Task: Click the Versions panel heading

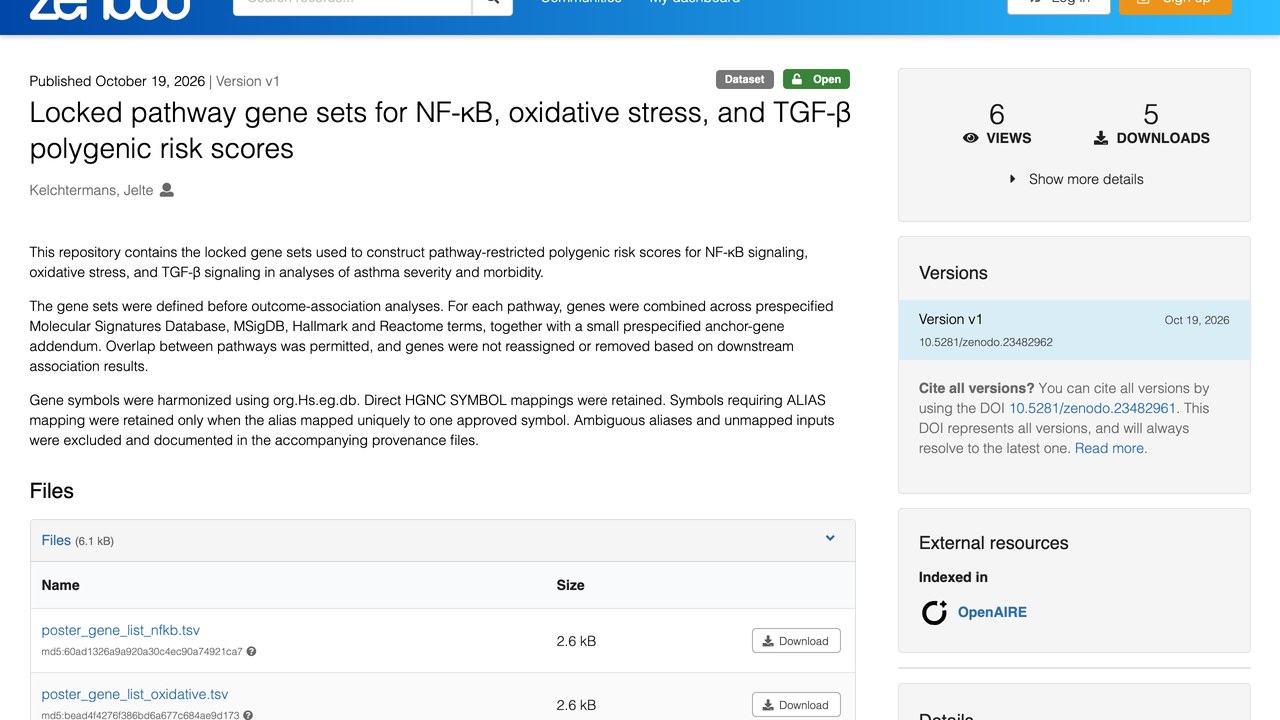Action: 953,273
